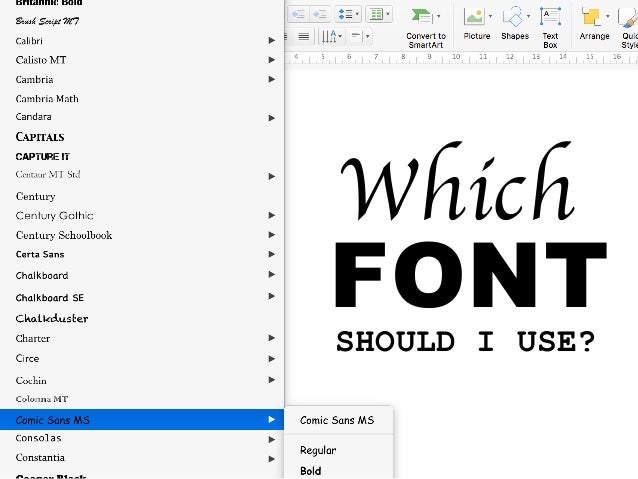The image size is (638, 479).
Task: Choose Comic Sans MS in font list
Action: 52,420
